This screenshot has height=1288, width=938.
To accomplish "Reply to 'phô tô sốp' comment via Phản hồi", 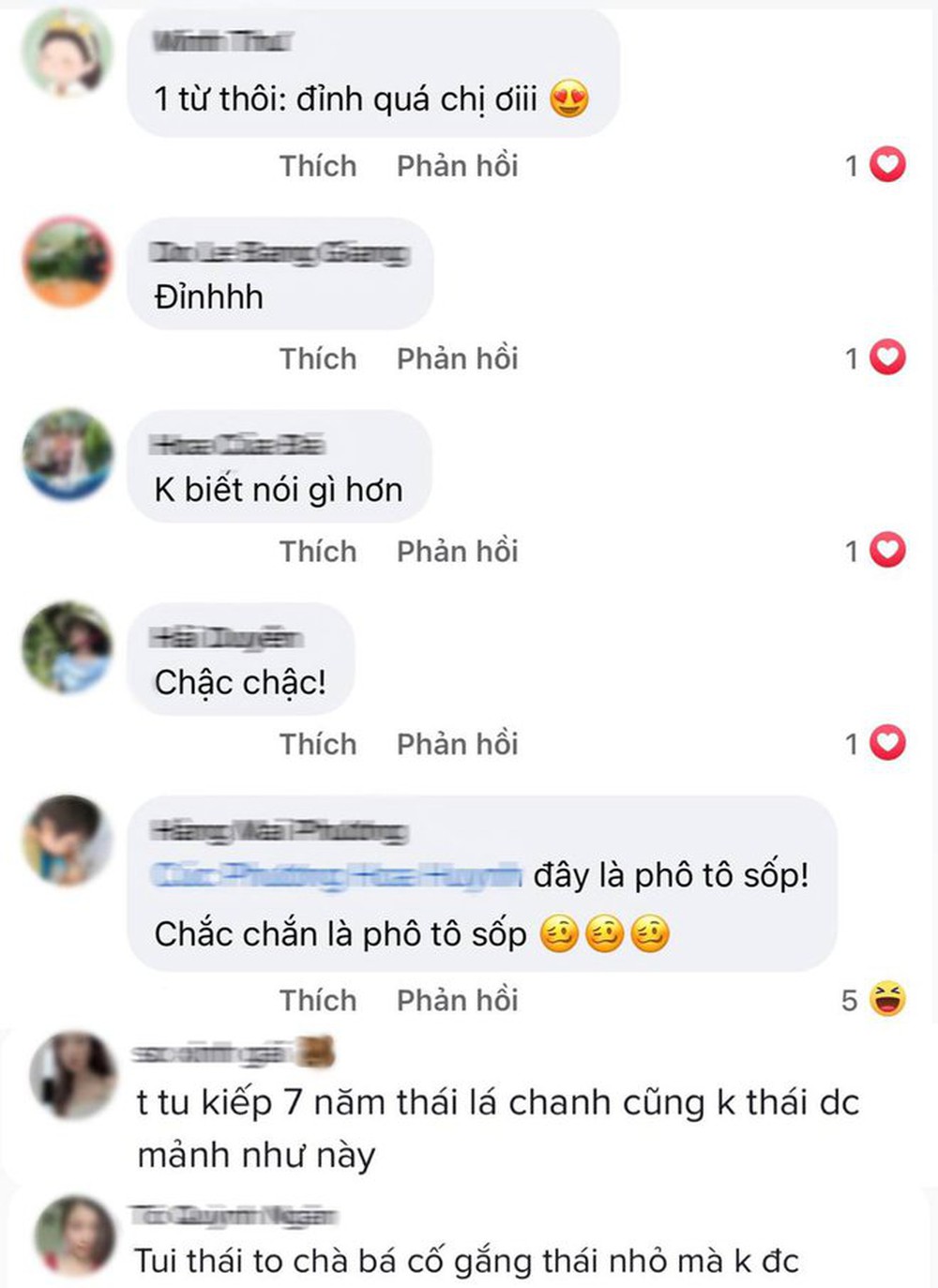I will [x=457, y=1000].
